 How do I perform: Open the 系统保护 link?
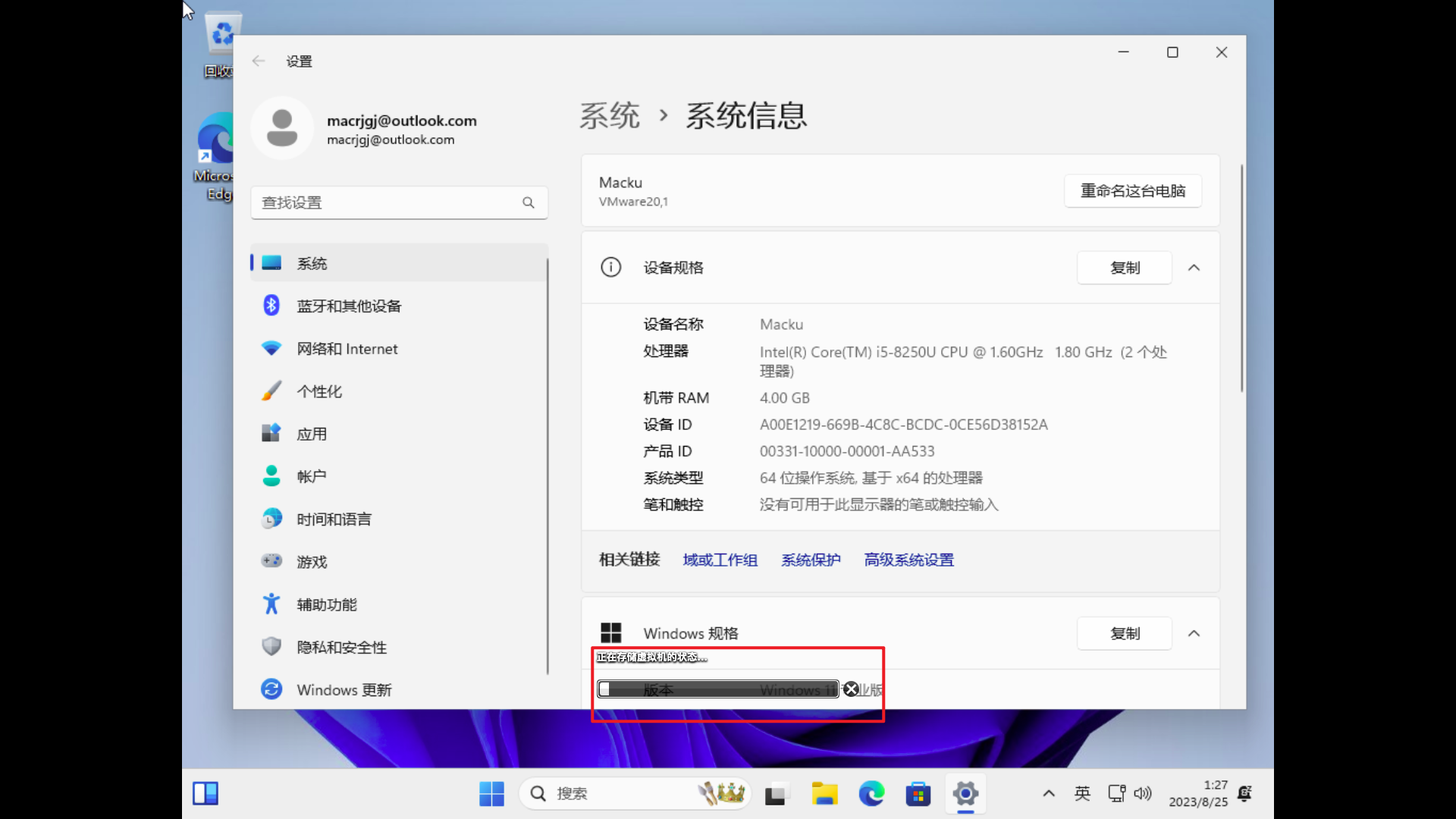click(x=811, y=560)
